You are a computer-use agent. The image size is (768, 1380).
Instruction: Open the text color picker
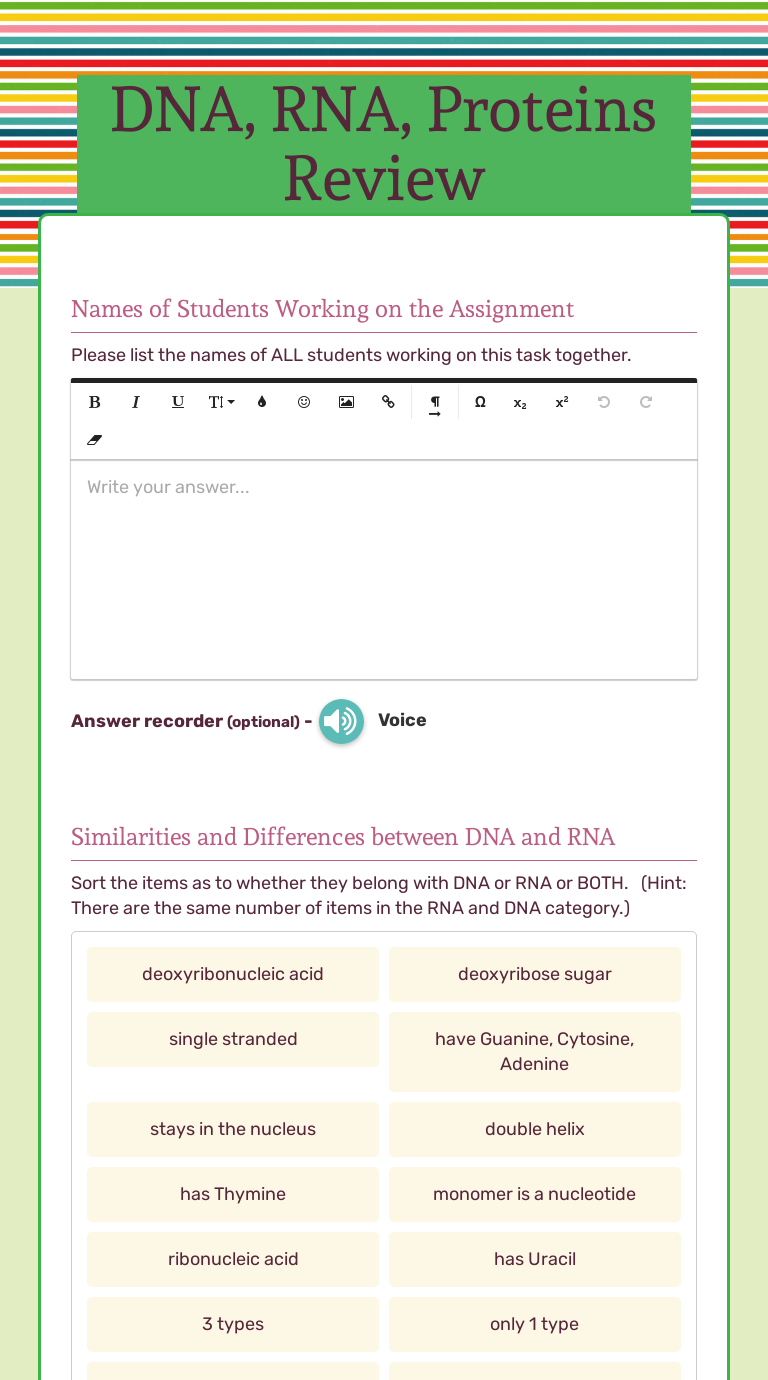click(x=262, y=402)
